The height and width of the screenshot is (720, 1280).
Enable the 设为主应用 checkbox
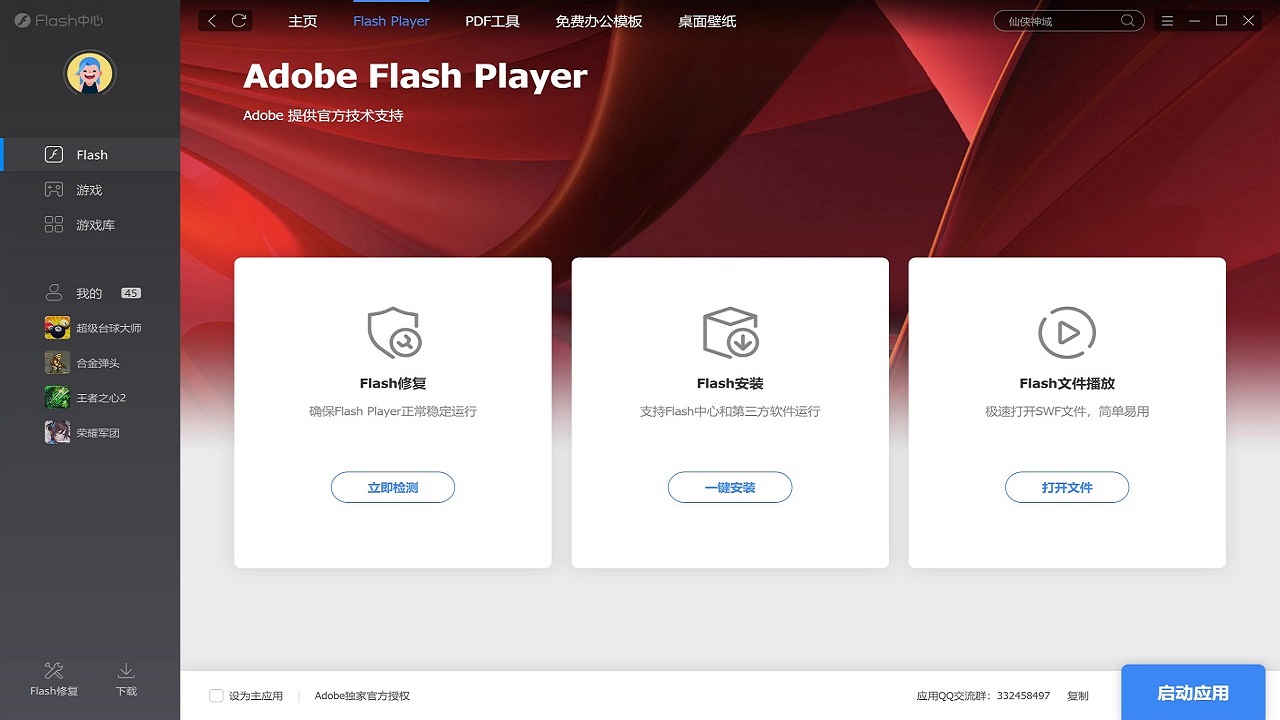pos(215,695)
